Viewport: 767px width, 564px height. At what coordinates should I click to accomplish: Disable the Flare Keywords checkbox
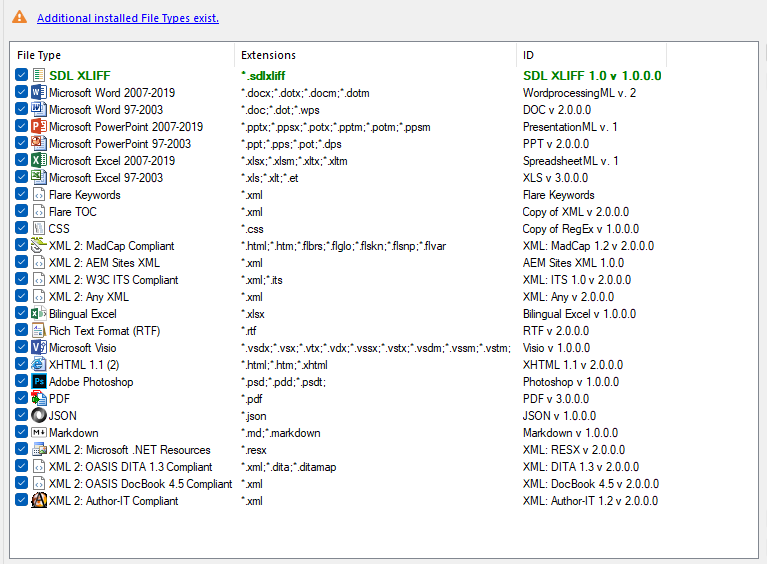21,194
